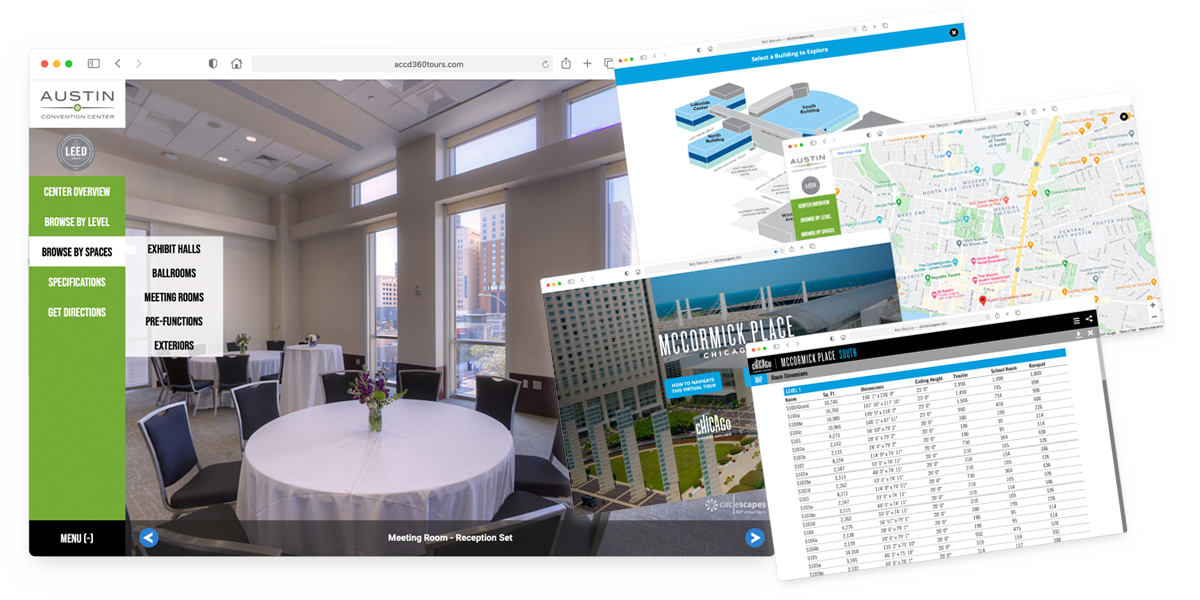The height and width of the screenshot is (600, 1200).
Task: Open the Safari share sheet icon
Action: (x=566, y=64)
